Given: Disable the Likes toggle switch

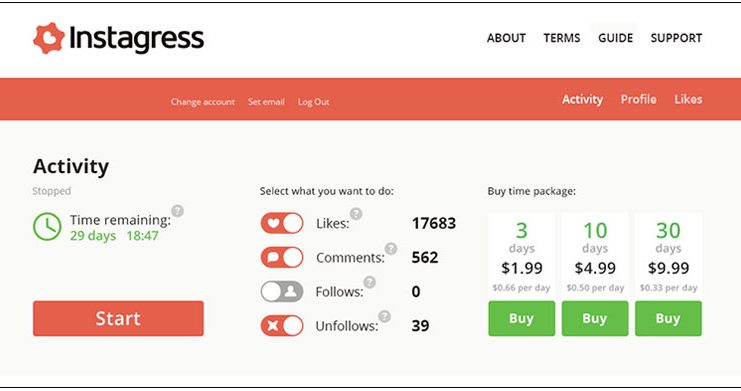Looking at the screenshot, I should 282,223.
